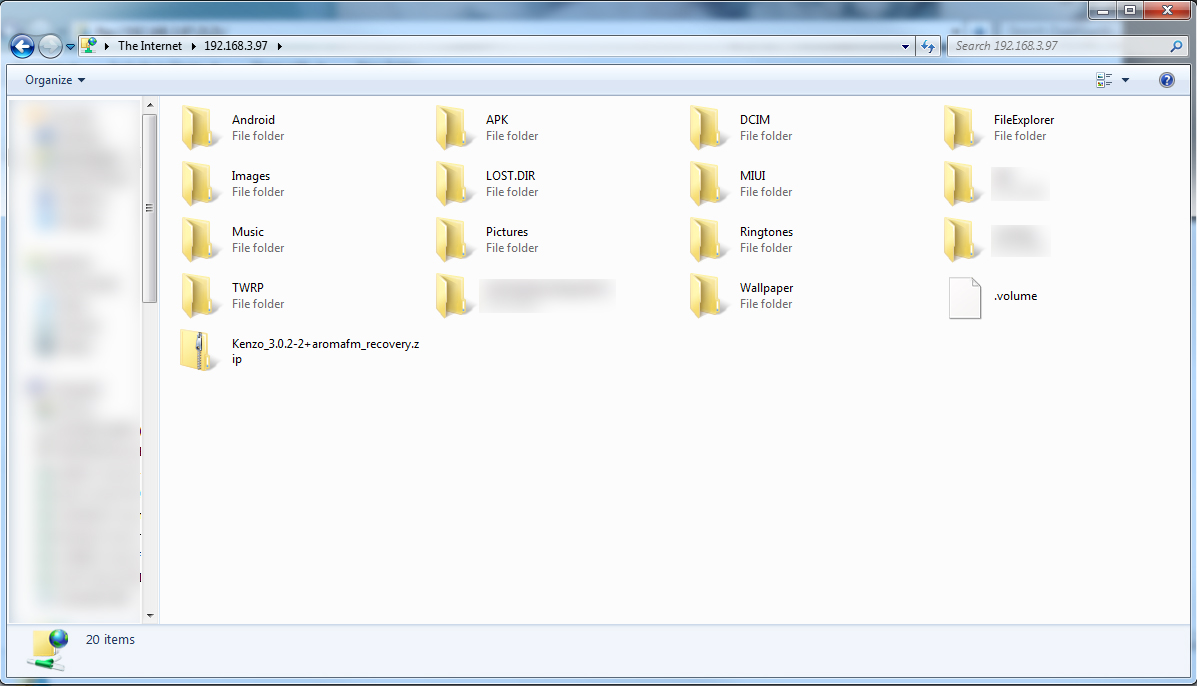Viewport: 1197px width, 686px height.
Task: Select the Images folder icon
Action: coord(198,183)
